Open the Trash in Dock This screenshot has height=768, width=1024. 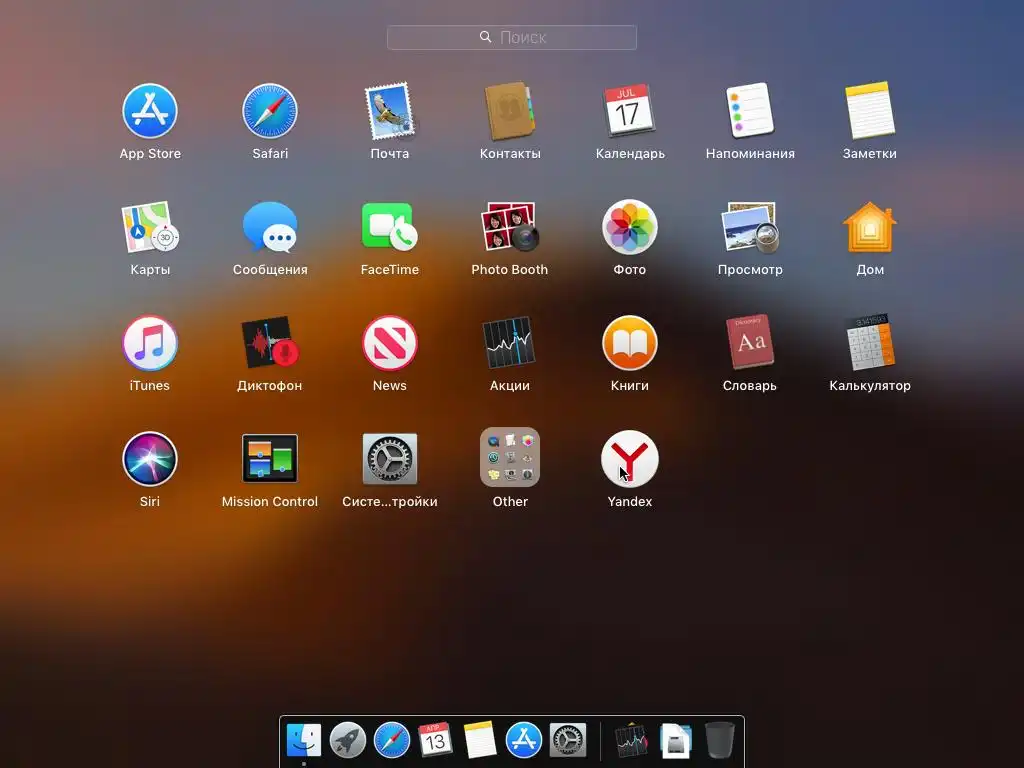[720, 741]
